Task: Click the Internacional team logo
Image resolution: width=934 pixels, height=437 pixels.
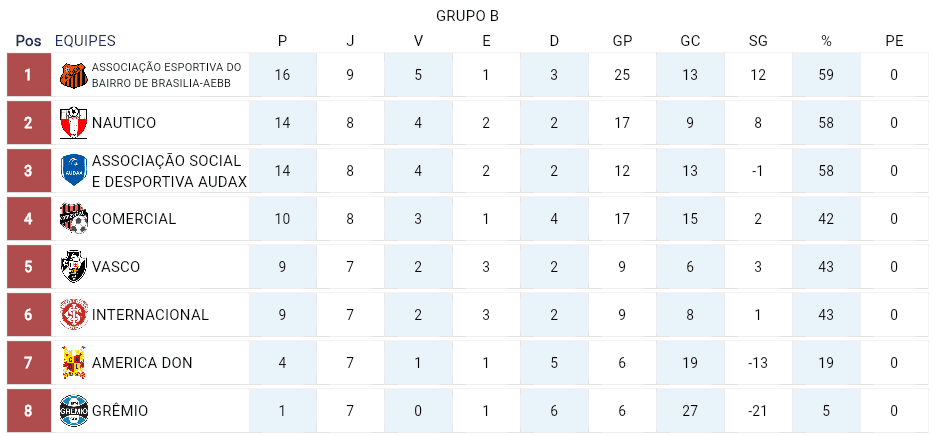Action: coord(74,315)
